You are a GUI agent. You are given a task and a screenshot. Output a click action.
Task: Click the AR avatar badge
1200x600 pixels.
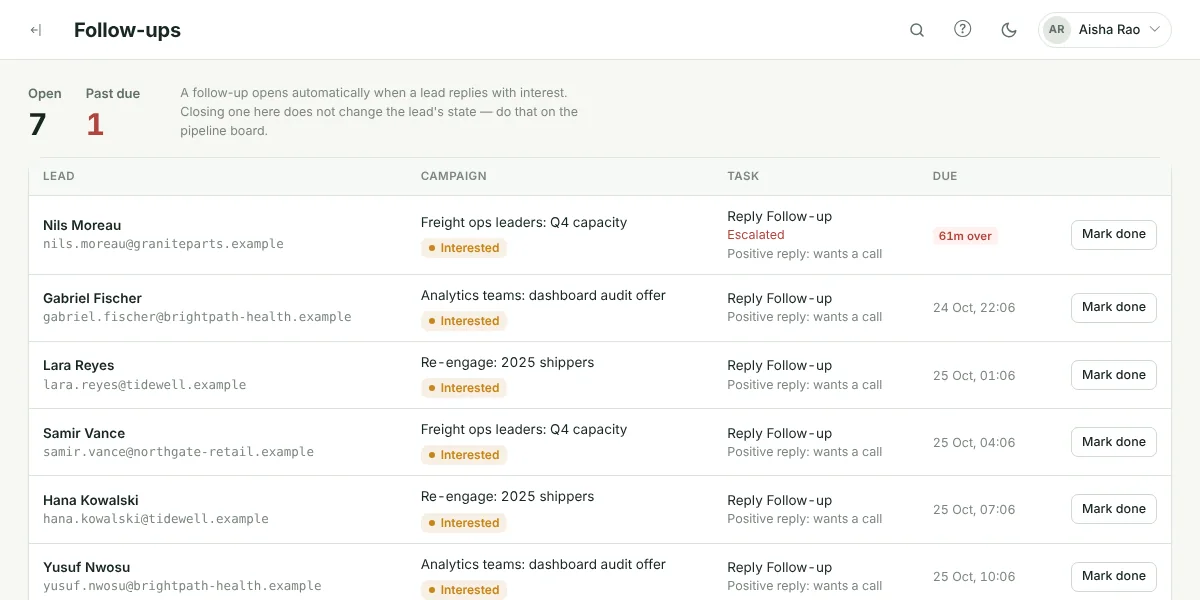tap(1057, 30)
